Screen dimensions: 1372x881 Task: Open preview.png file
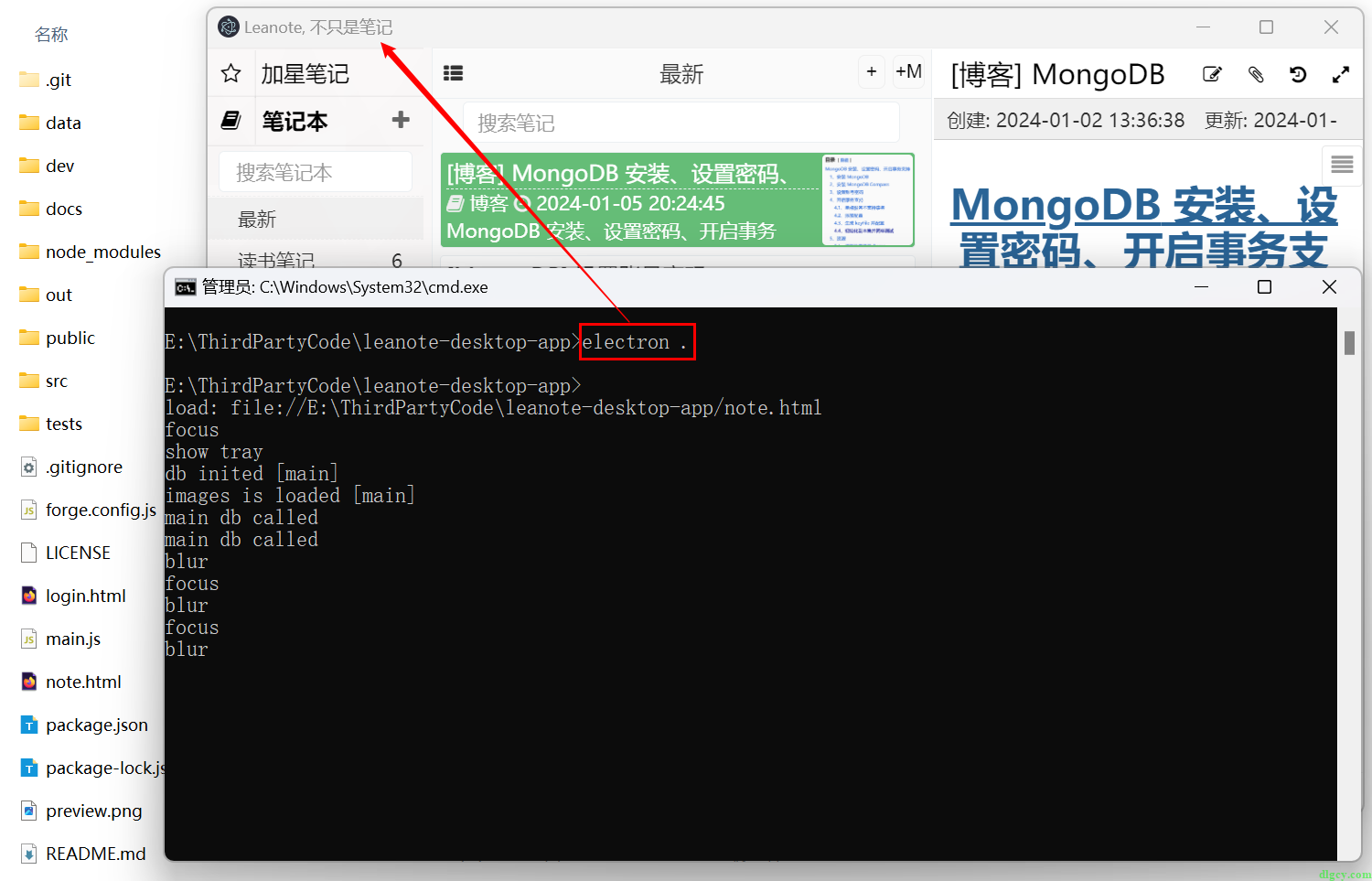[80, 811]
